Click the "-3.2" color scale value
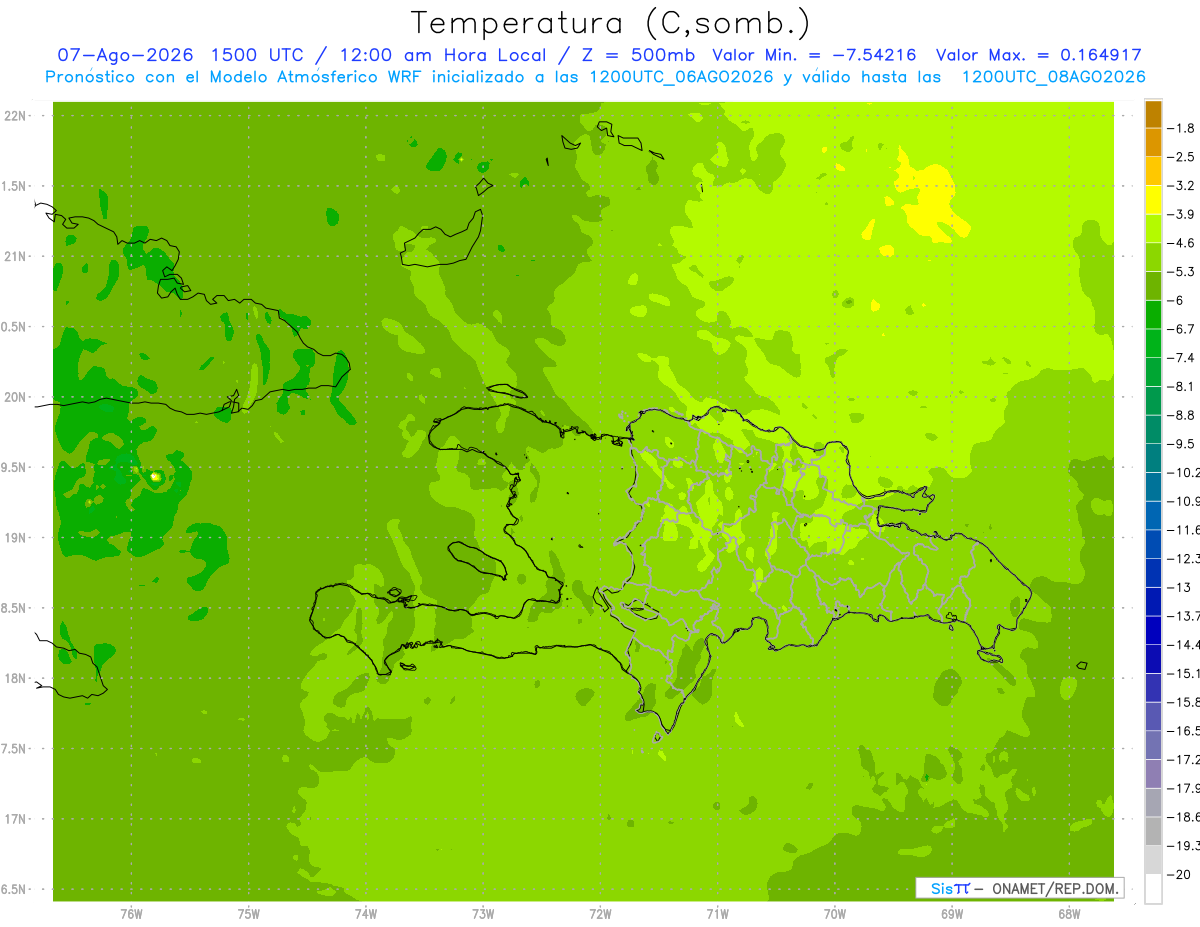1200x927 pixels. coord(1182,185)
